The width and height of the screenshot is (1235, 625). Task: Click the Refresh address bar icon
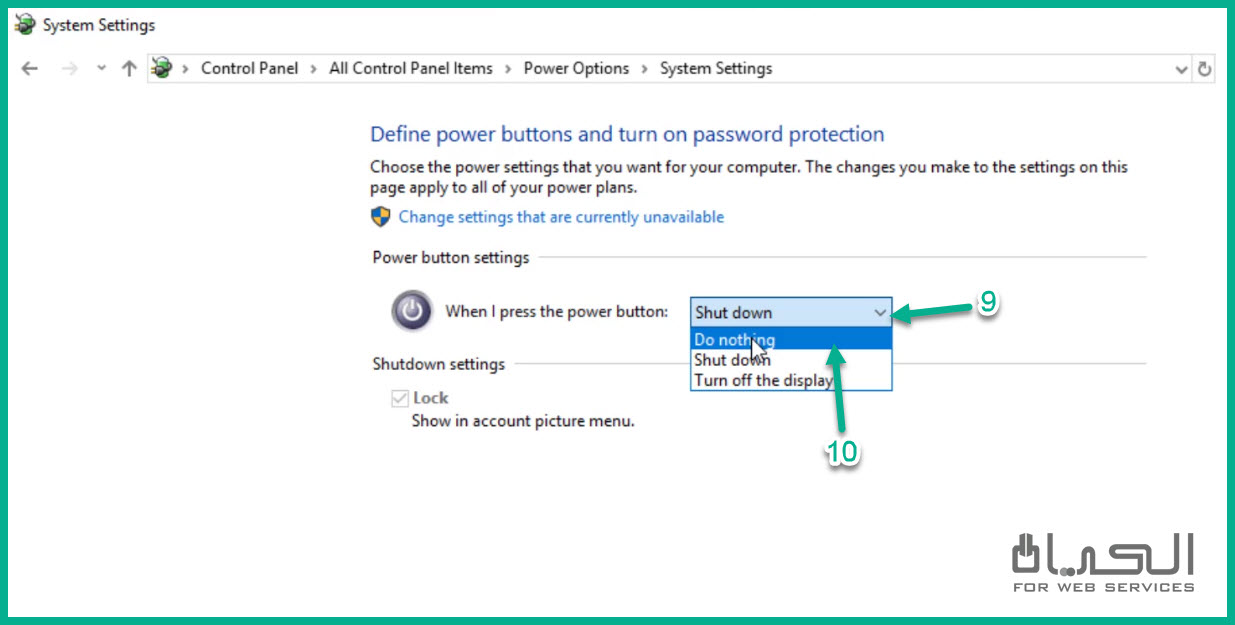(x=1205, y=69)
